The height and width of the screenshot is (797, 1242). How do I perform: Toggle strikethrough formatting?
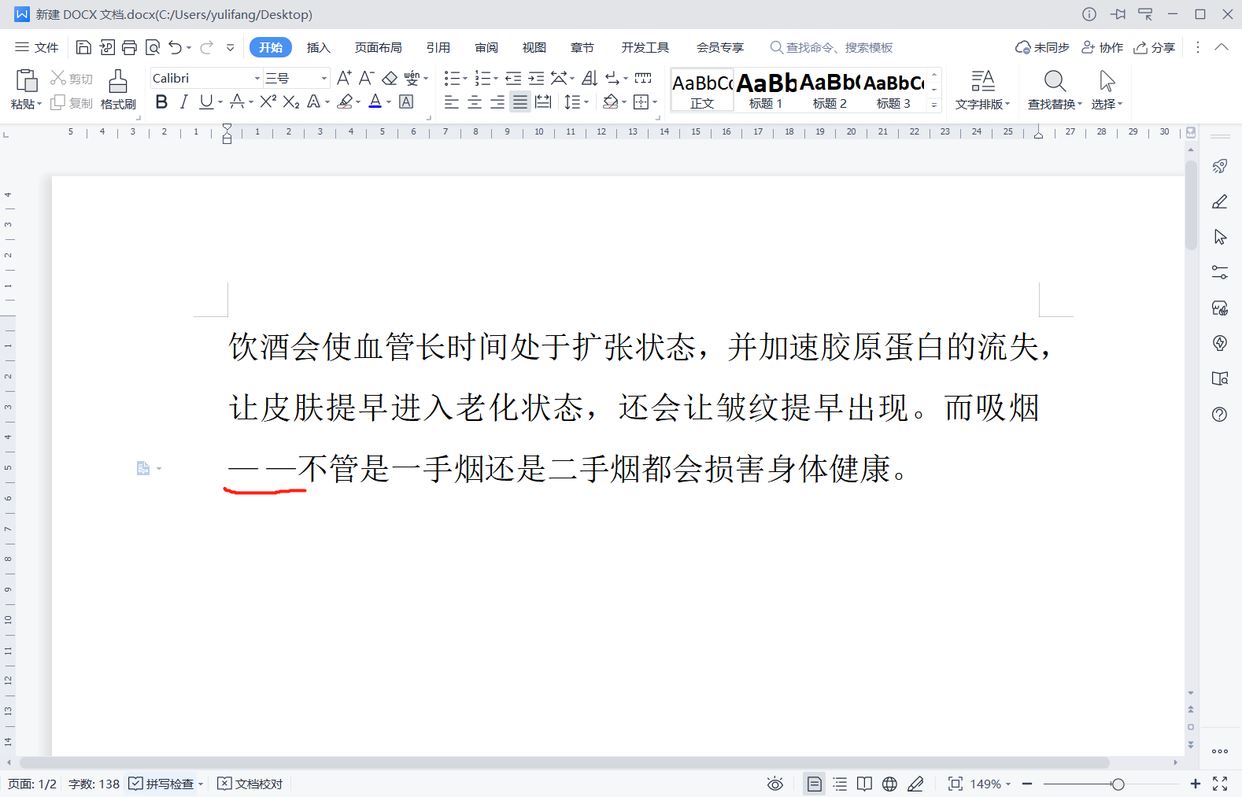pyautogui.click(x=236, y=102)
